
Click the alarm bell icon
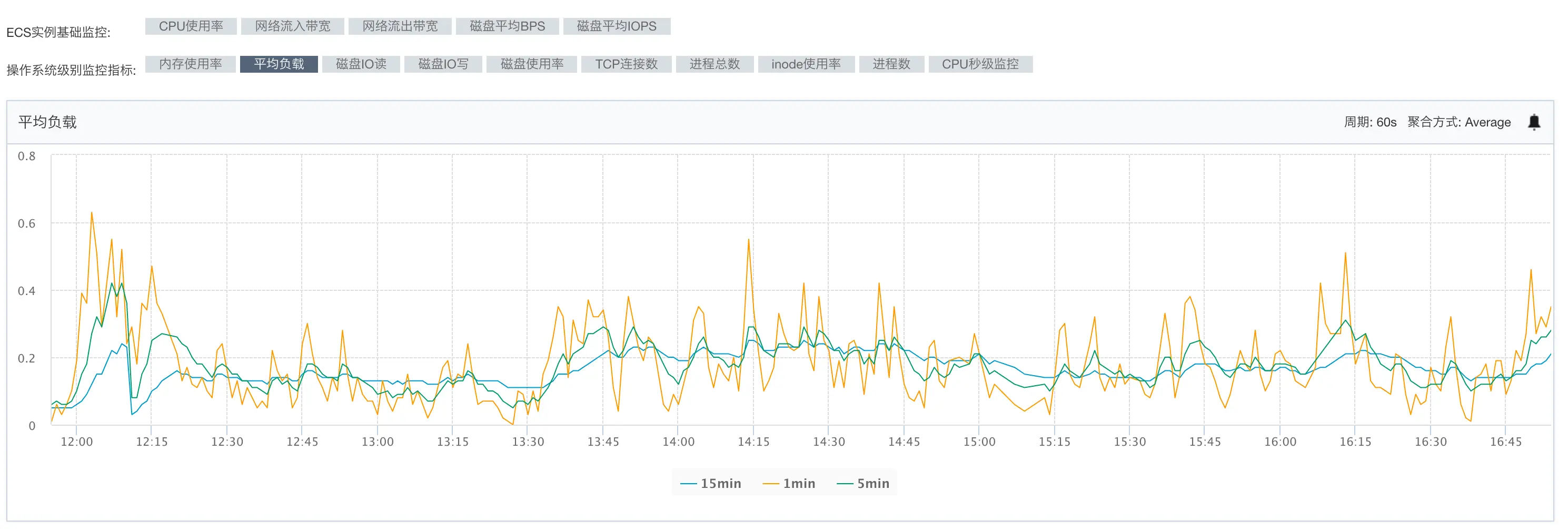tap(1534, 122)
